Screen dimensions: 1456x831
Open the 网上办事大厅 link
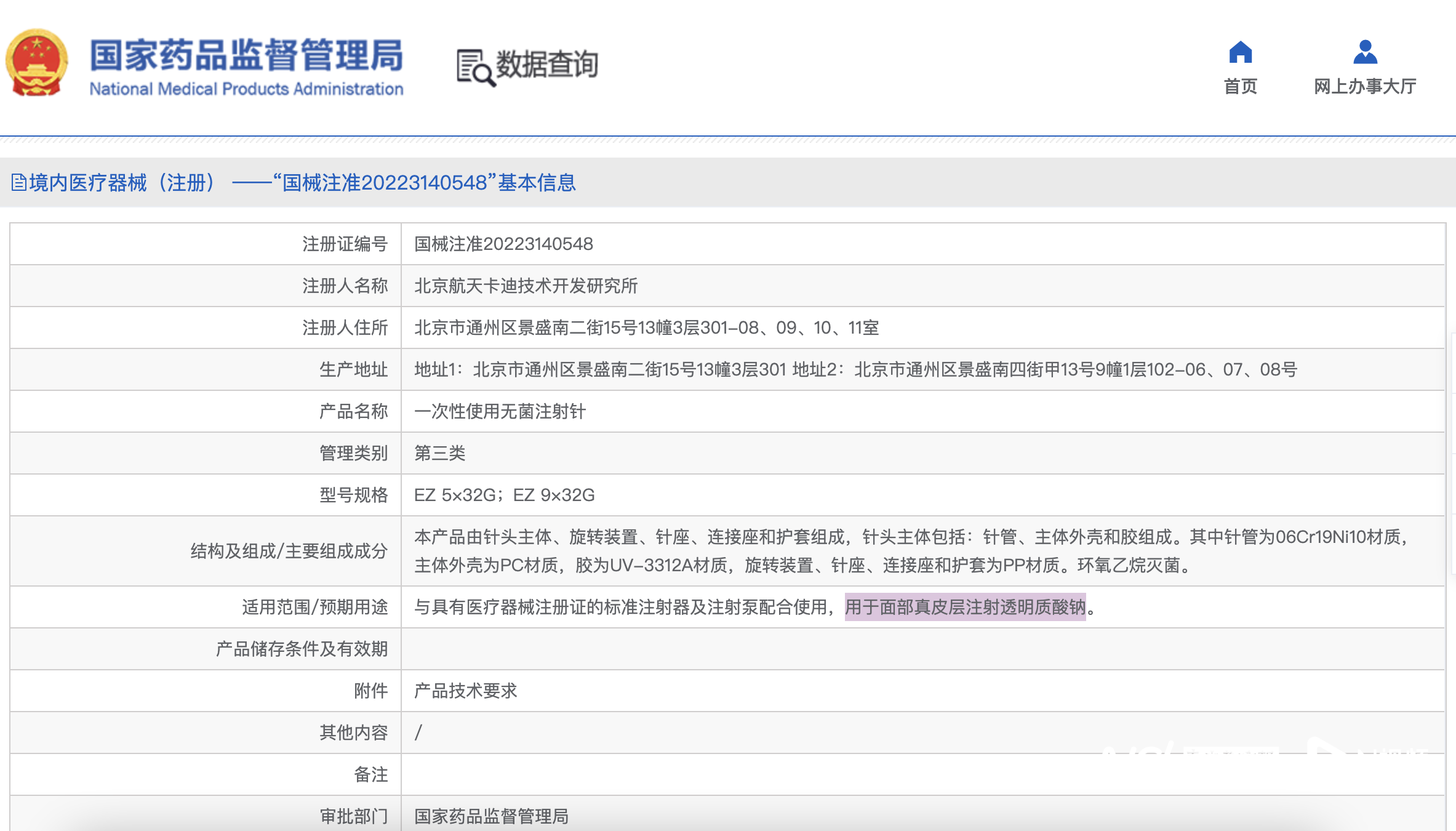(x=1365, y=86)
